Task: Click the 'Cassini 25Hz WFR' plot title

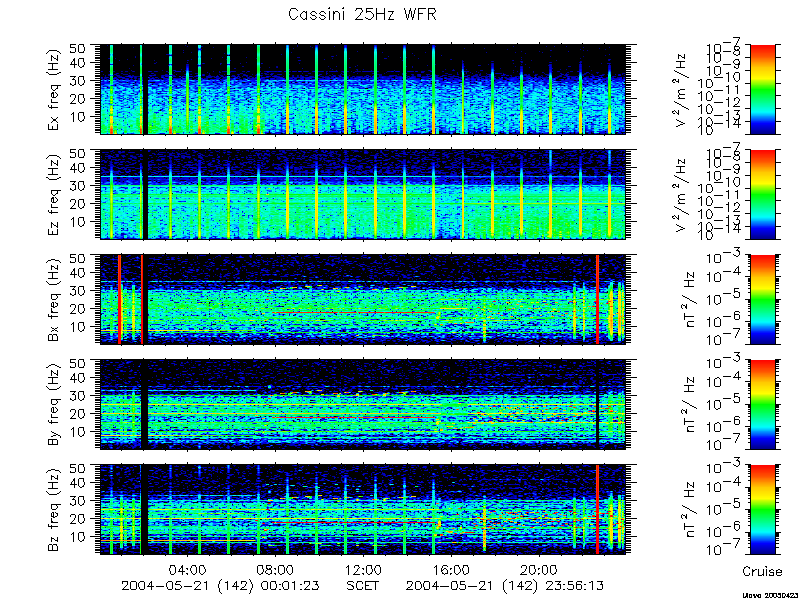Action: tap(362, 14)
